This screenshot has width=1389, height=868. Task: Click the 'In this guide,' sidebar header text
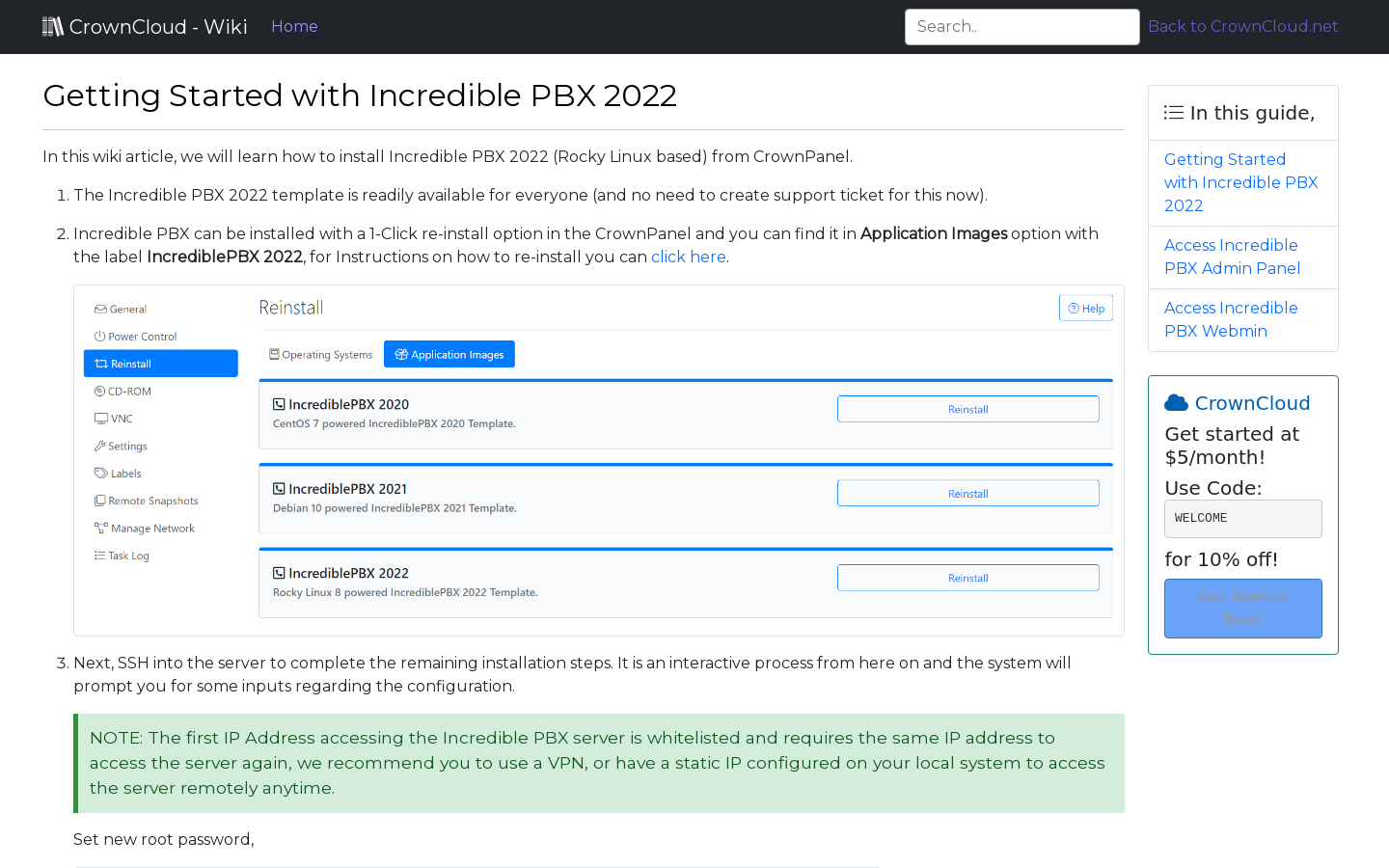1252,113
